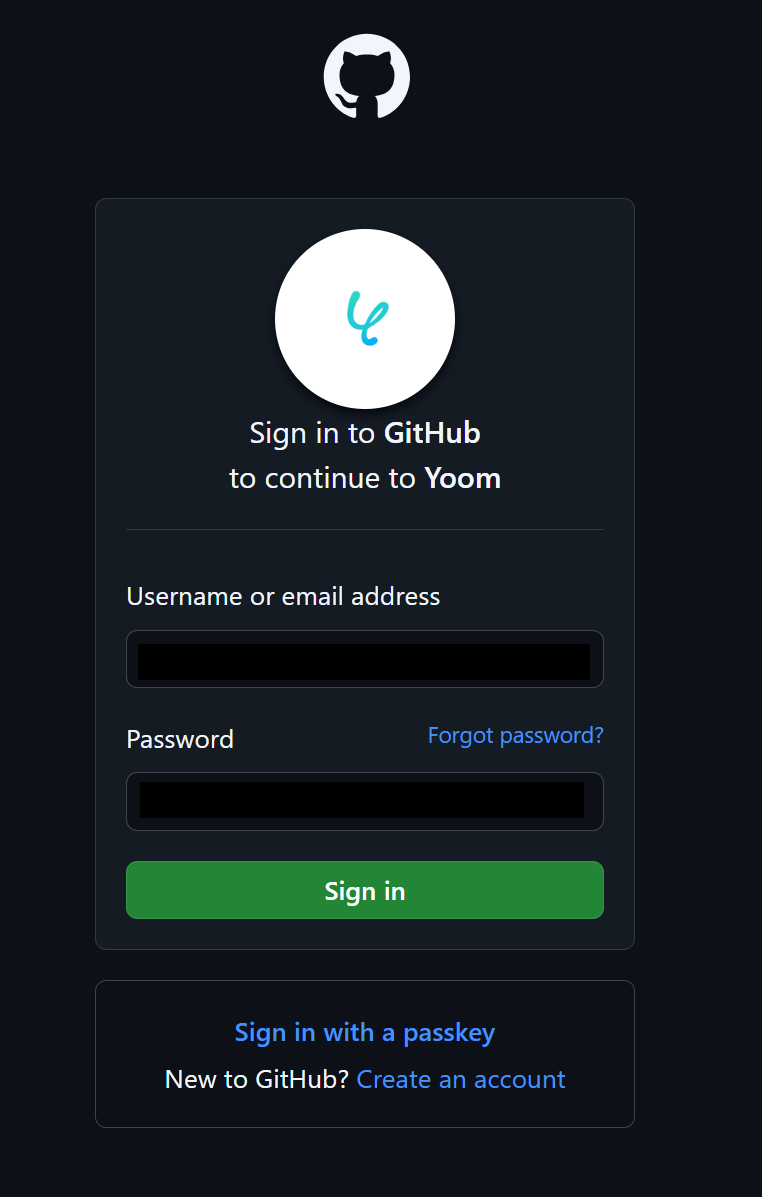Click the "Sign in to" heading text
This screenshot has width=762, height=1197.
312,434
